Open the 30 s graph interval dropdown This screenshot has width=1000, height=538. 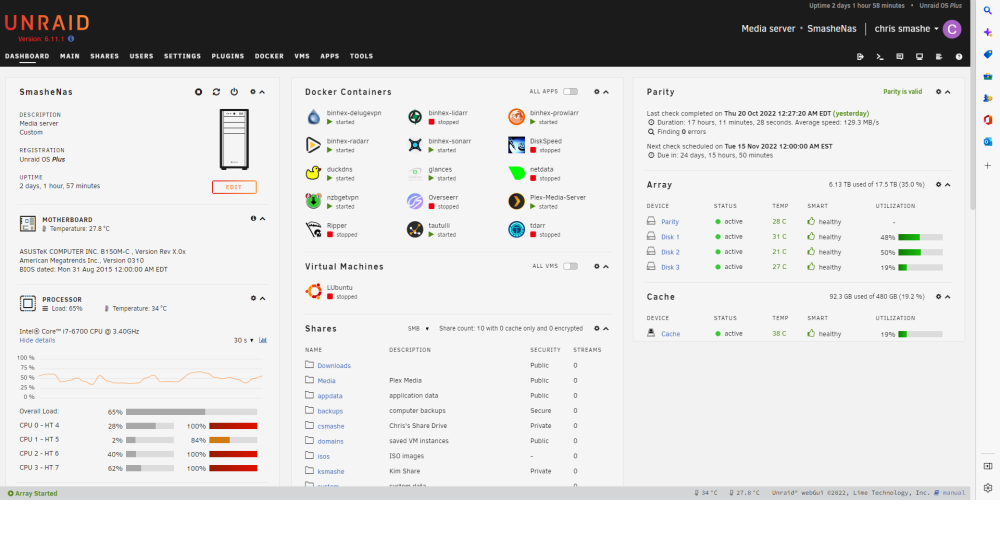[243, 340]
